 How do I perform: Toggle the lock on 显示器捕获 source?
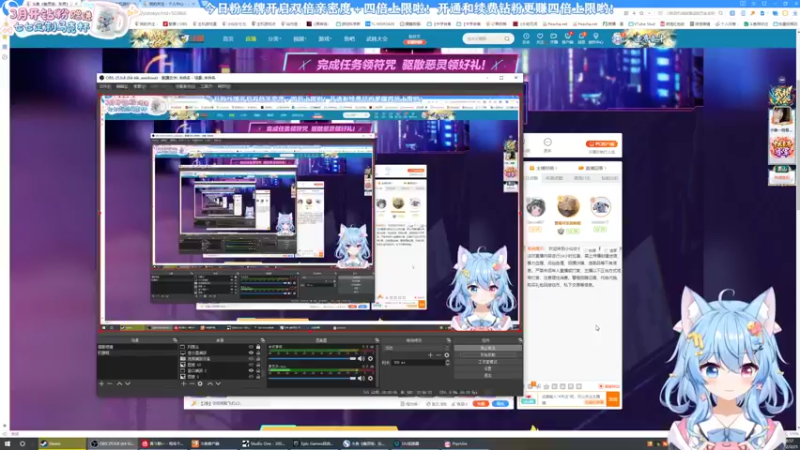258,353
